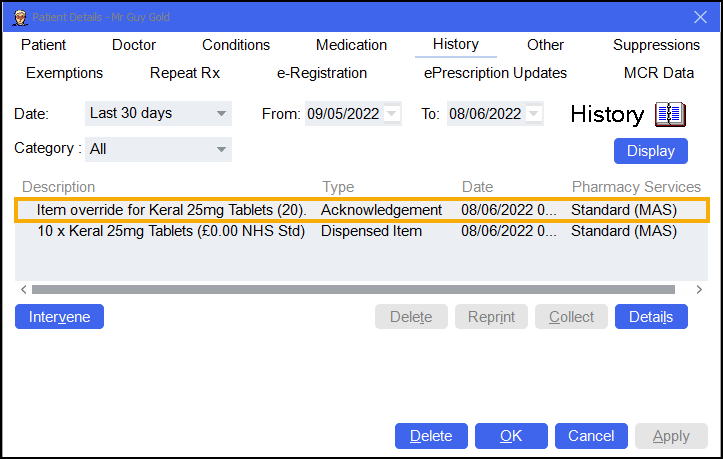Click the OK button
Image resolution: width=723 pixels, height=459 pixels.
tap(511, 436)
